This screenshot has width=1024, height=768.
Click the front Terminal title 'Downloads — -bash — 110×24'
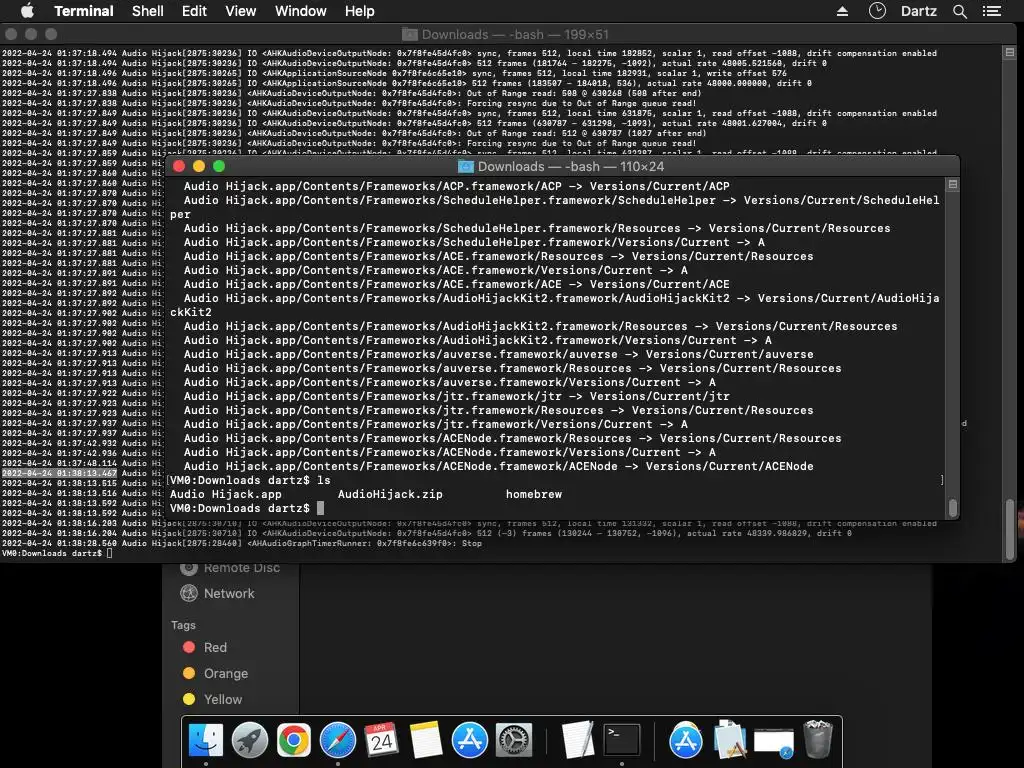[x=571, y=167]
